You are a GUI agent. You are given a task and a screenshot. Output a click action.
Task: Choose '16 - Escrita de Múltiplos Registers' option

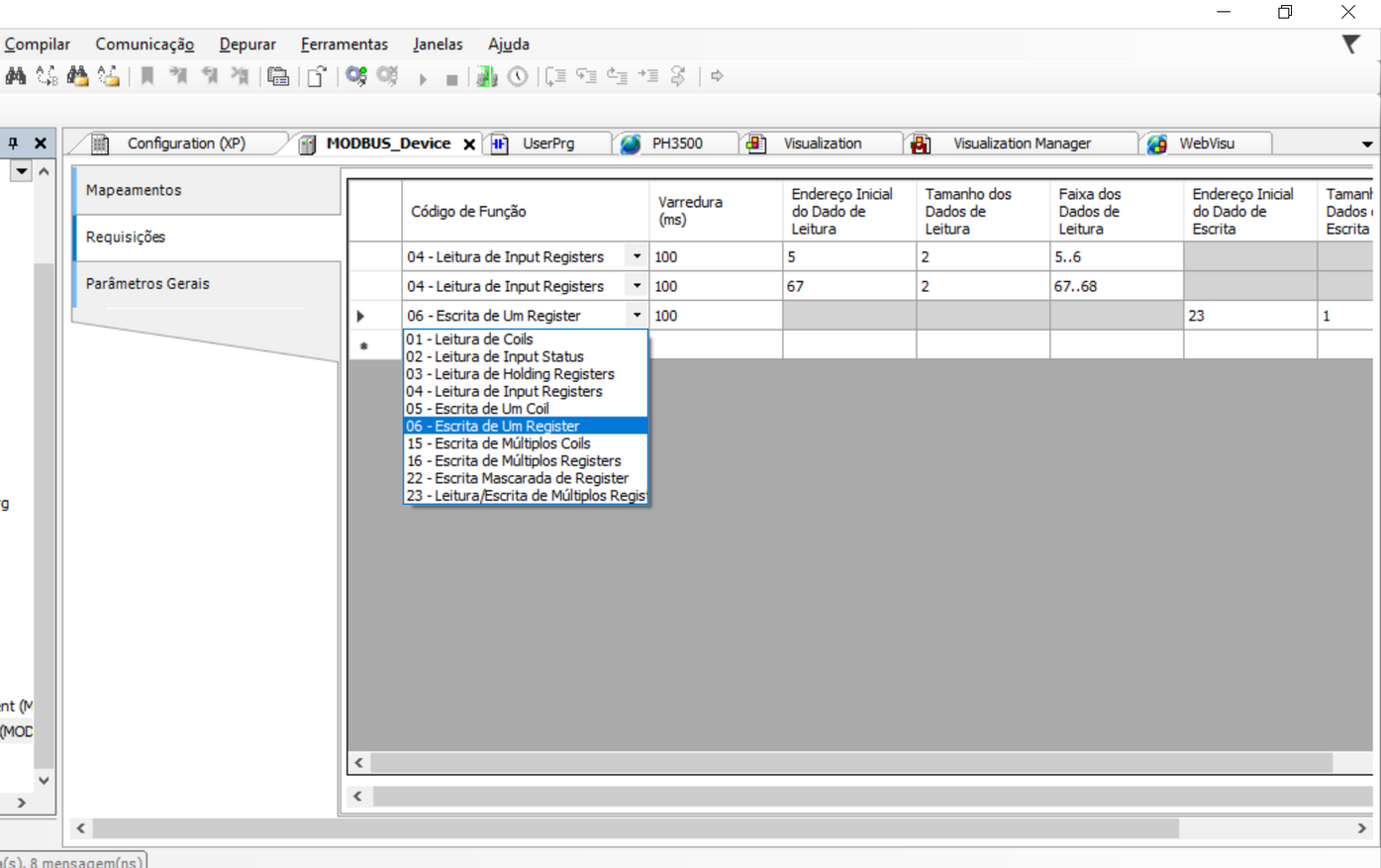[x=514, y=461]
